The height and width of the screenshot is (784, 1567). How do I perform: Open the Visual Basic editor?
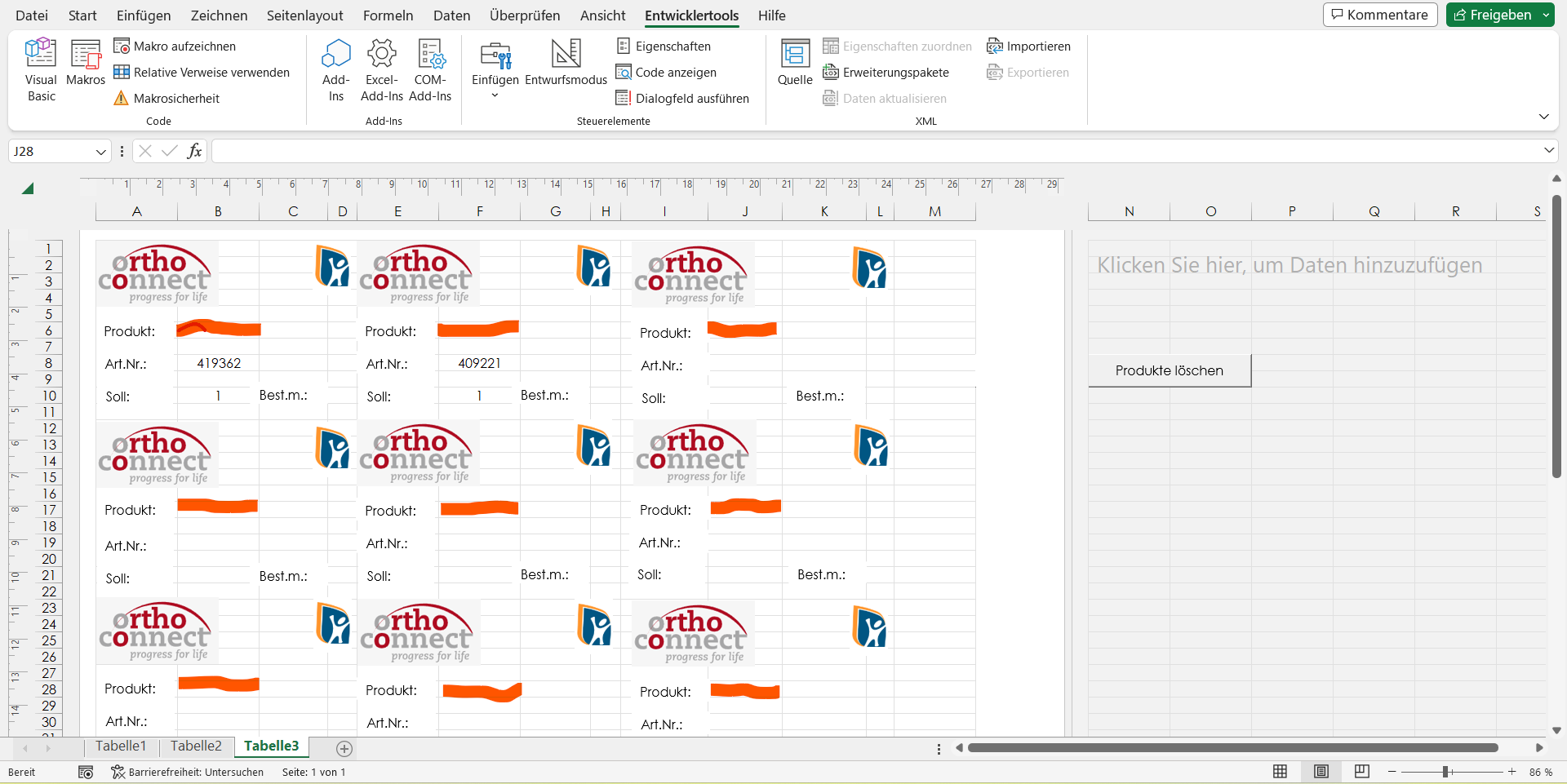pos(41,70)
